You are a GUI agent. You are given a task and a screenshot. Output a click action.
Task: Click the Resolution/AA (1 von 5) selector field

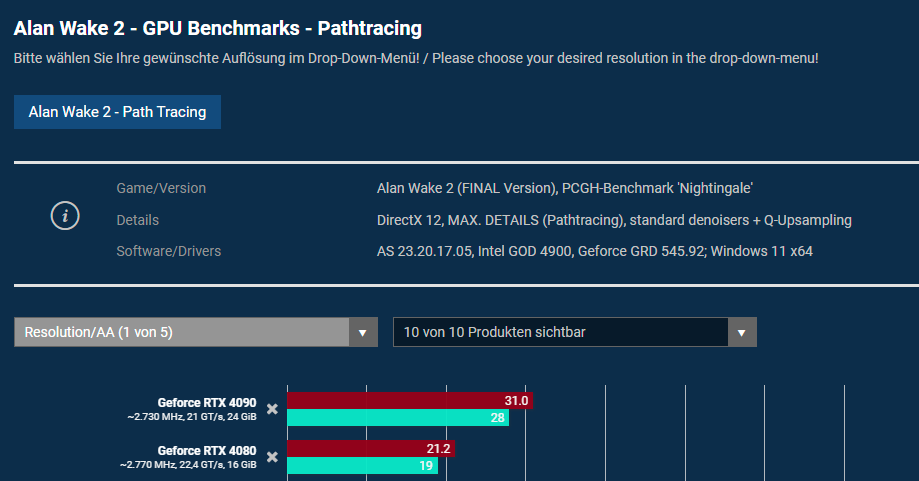pos(196,332)
